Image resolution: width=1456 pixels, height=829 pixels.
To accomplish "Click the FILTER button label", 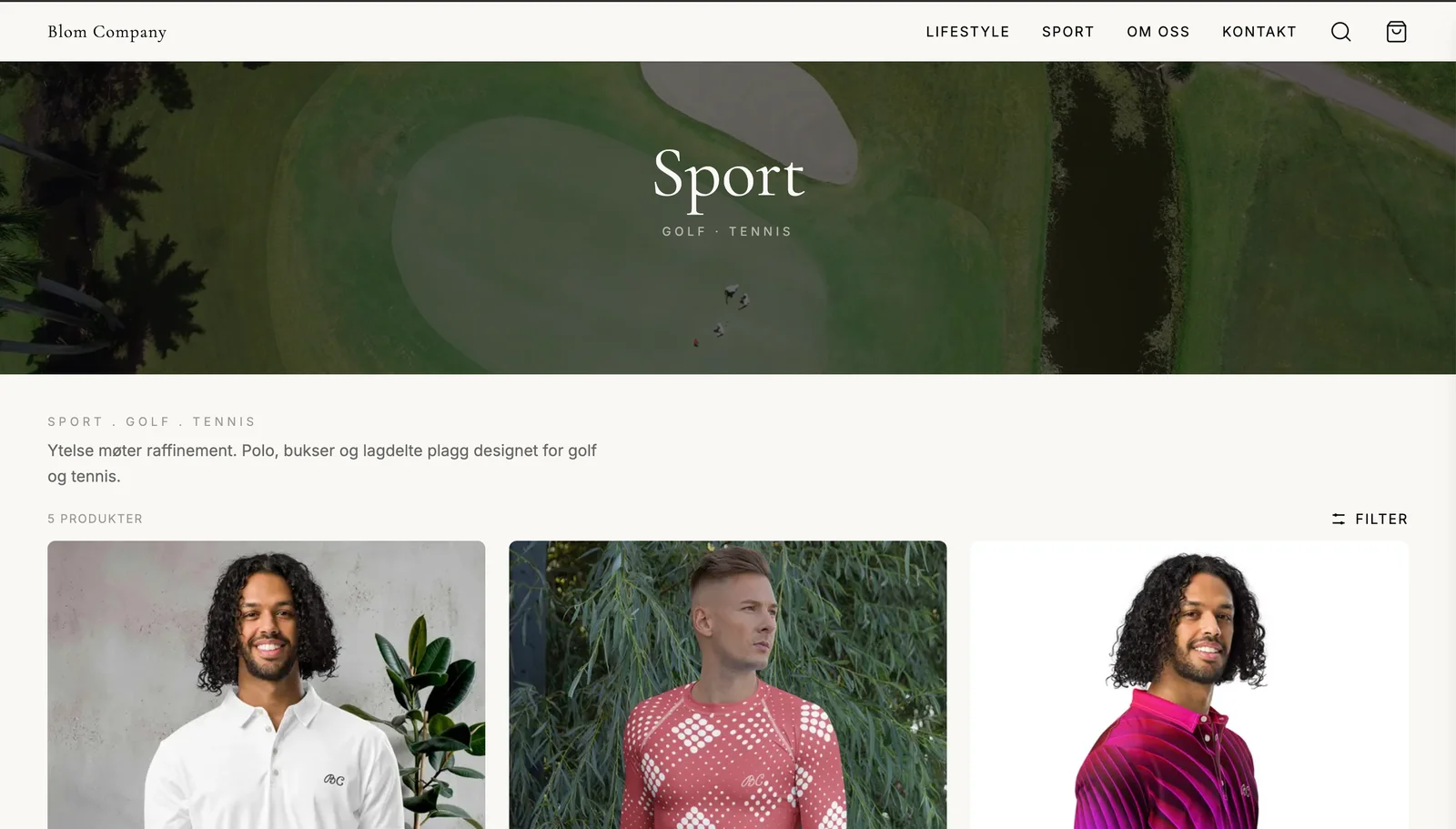I will click(1380, 519).
